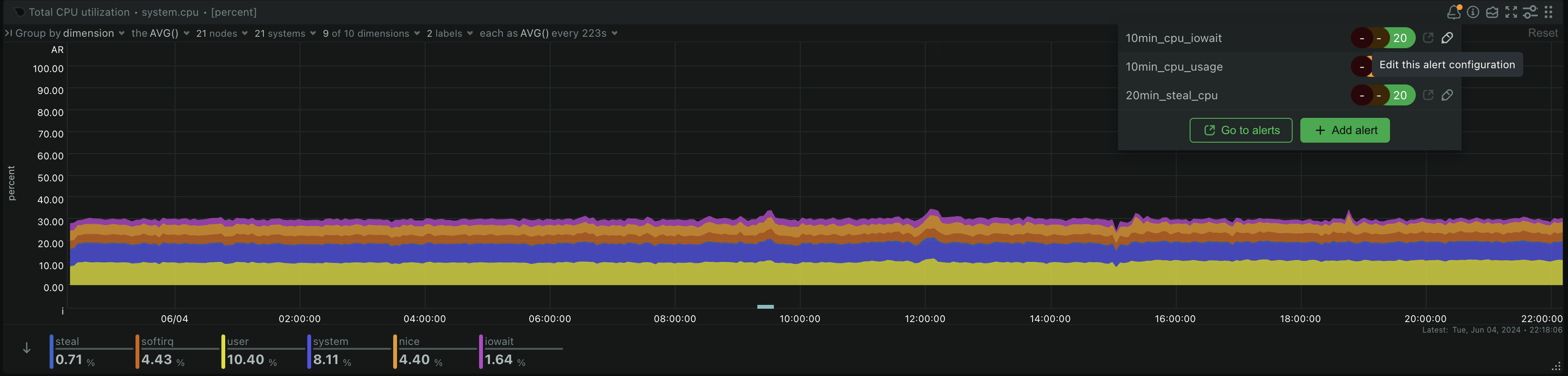This screenshot has width=1568, height=376.
Task: Open the chart information icon
Action: coord(1473,12)
